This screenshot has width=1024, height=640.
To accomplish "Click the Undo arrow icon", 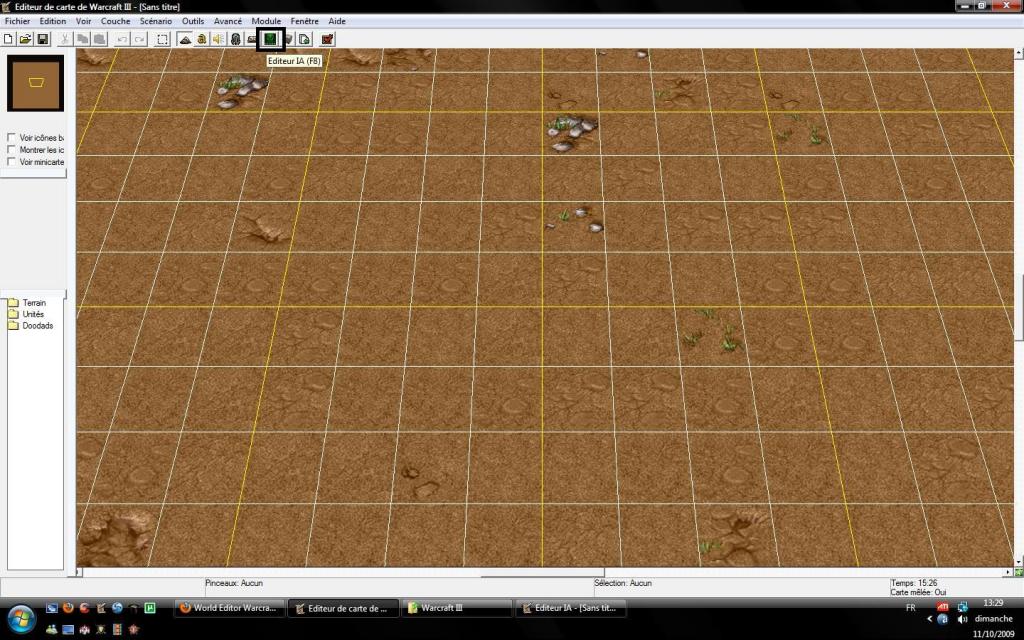I will point(122,39).
